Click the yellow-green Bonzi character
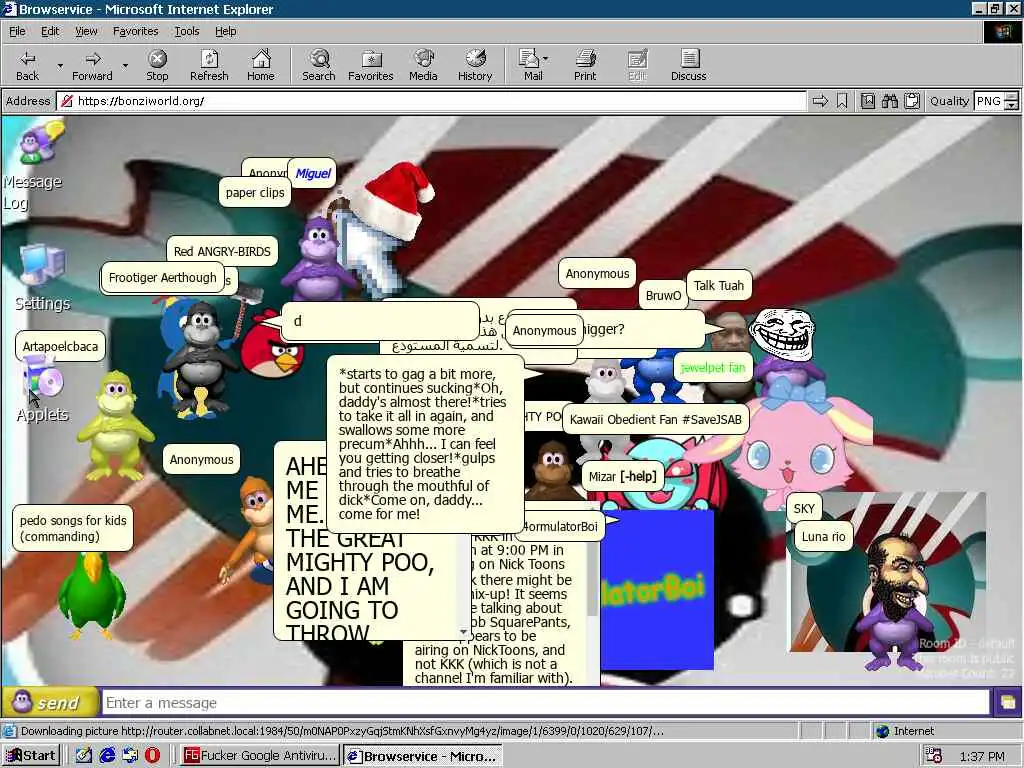The width and height of the screenshot is (1024, 768). click(x=116, y=424)
